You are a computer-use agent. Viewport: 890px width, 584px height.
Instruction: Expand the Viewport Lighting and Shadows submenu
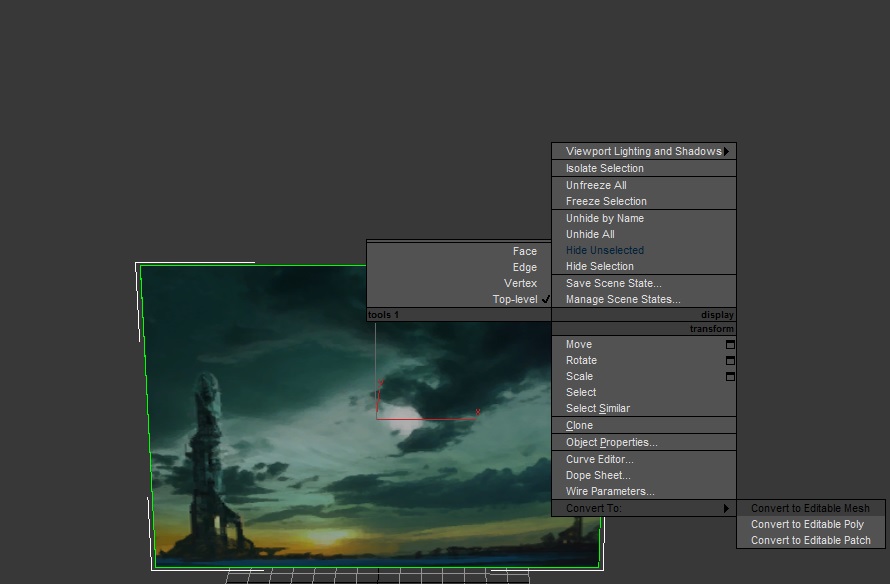(727, 152)
